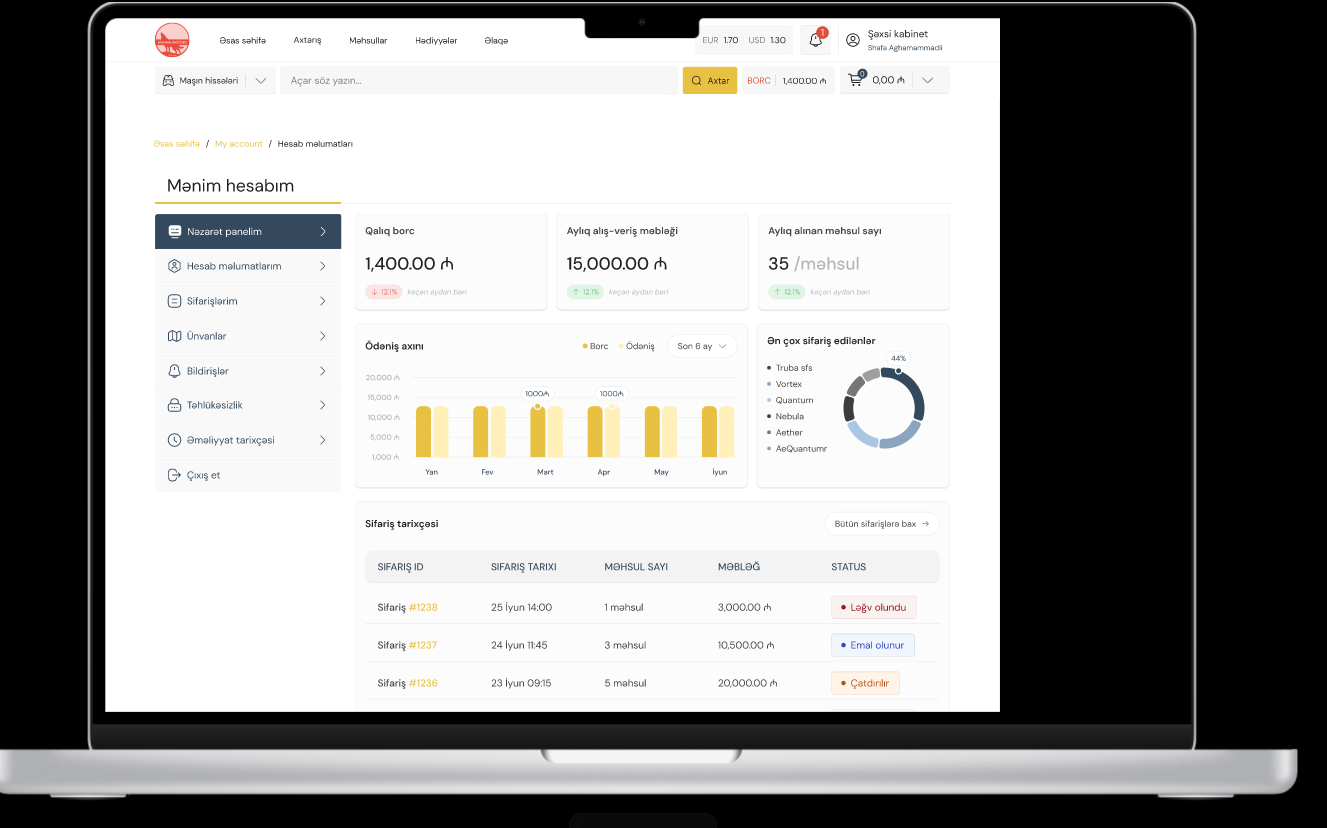Toggle the Ödəniş legend in chart
This screenshot has width=1327, height=828.
636,346
